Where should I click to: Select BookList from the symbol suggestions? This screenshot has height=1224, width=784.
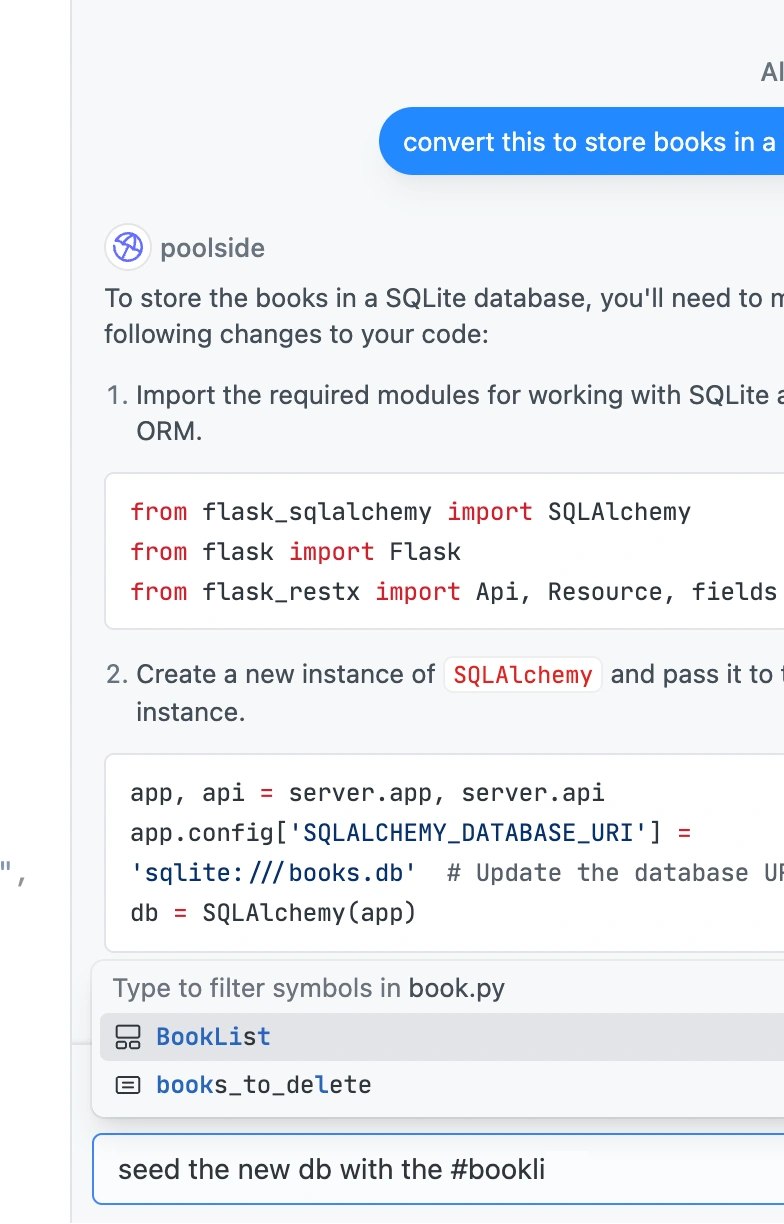[442, 1037]
